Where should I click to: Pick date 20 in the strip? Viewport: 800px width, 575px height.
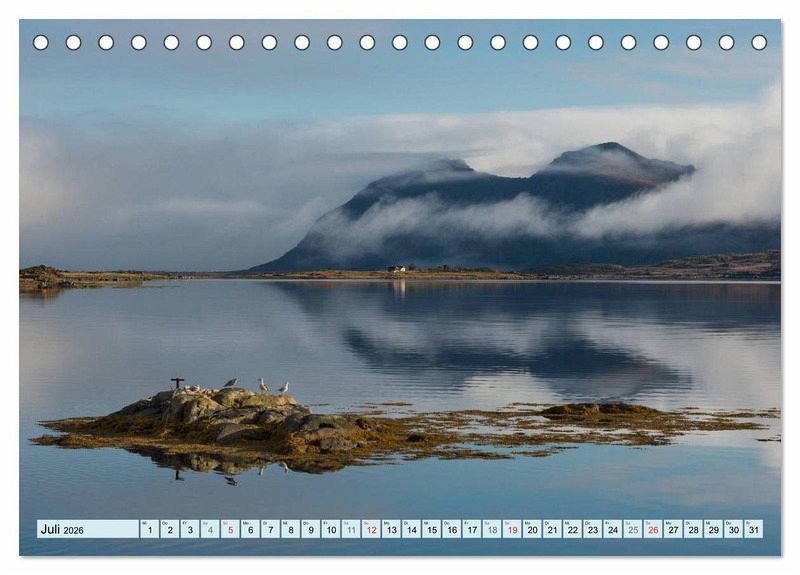click(x=532, y=529)
